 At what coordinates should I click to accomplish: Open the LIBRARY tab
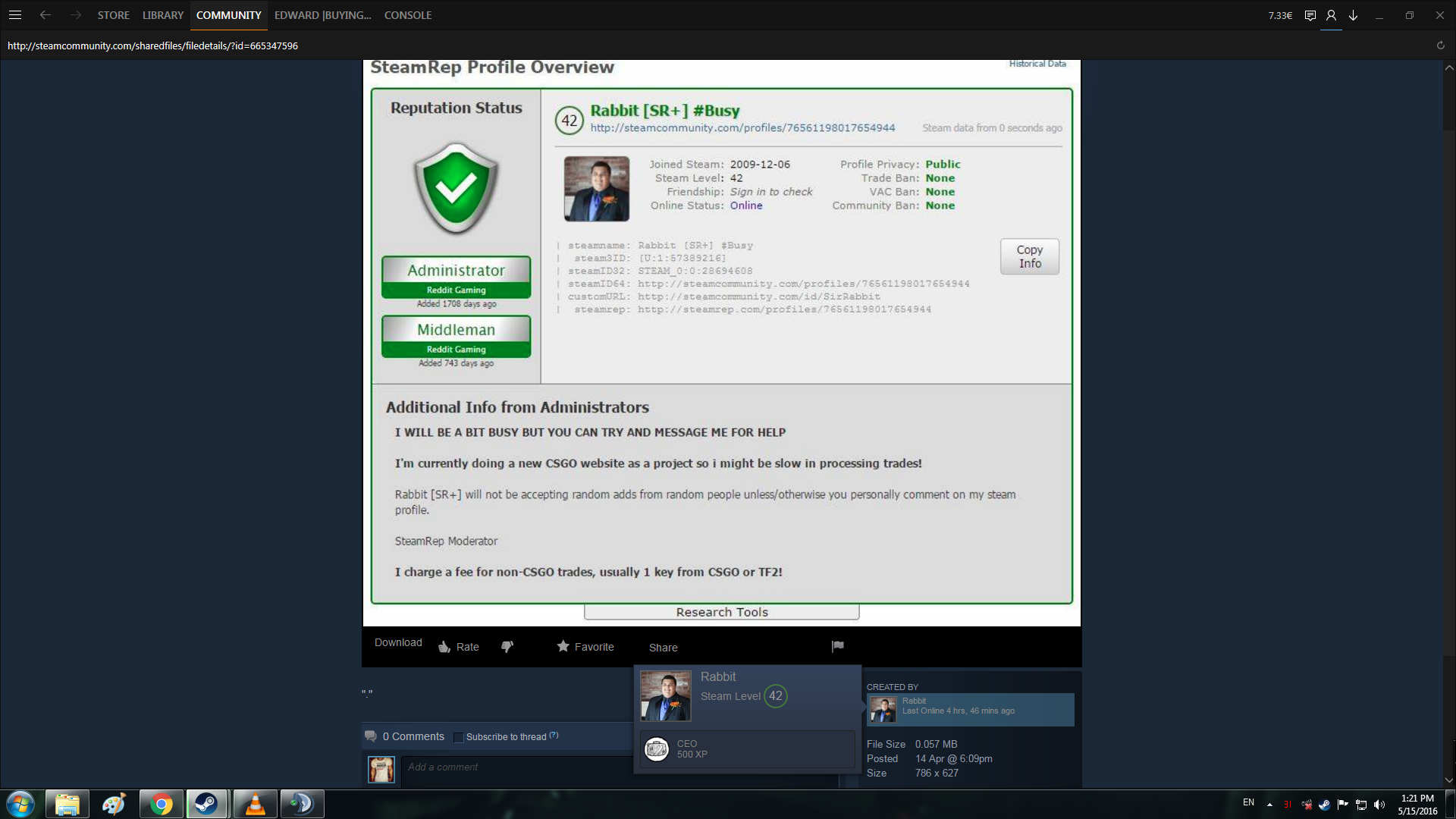pos(163,15)
